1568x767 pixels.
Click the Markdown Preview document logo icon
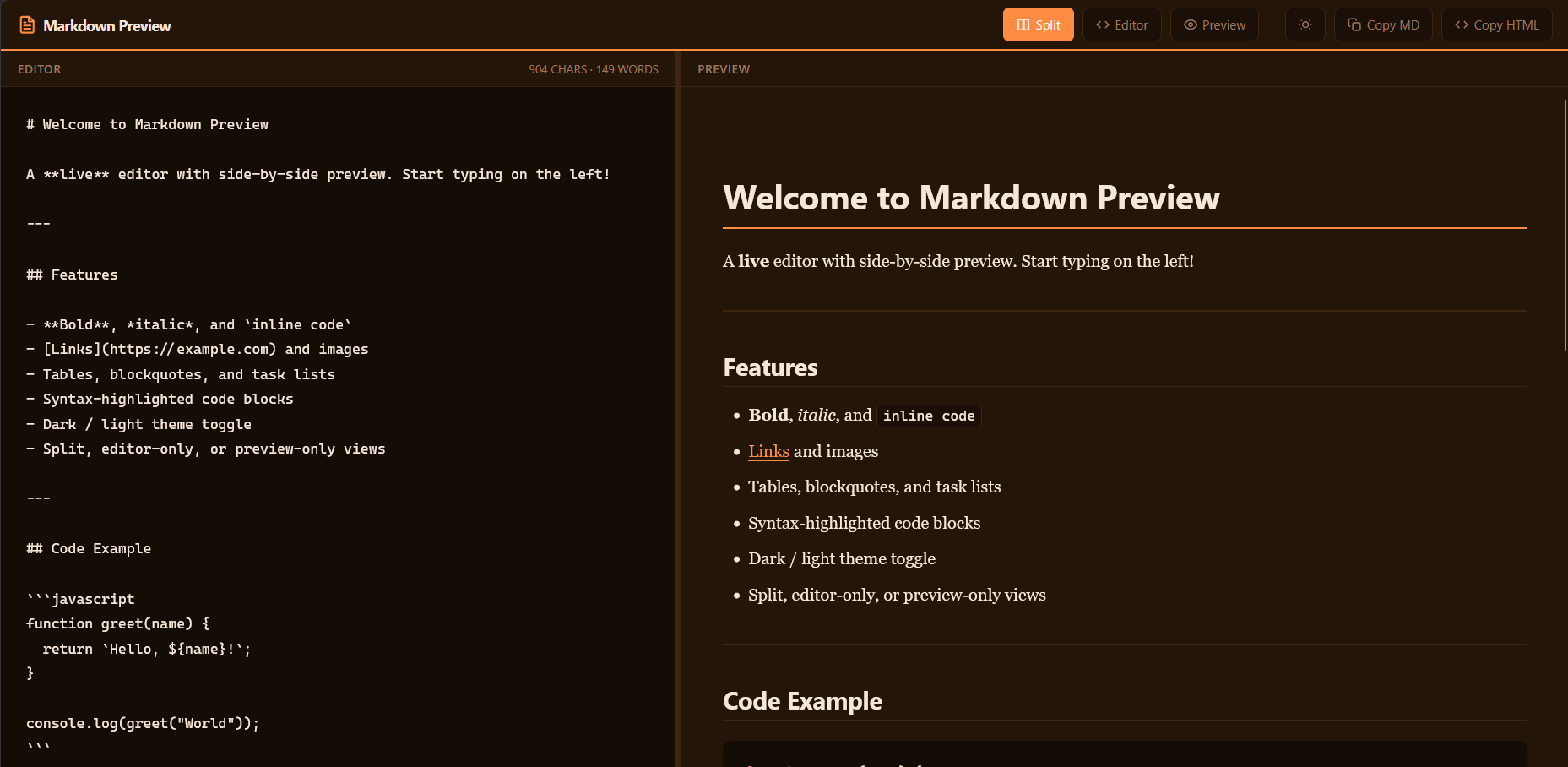(27, 25)
